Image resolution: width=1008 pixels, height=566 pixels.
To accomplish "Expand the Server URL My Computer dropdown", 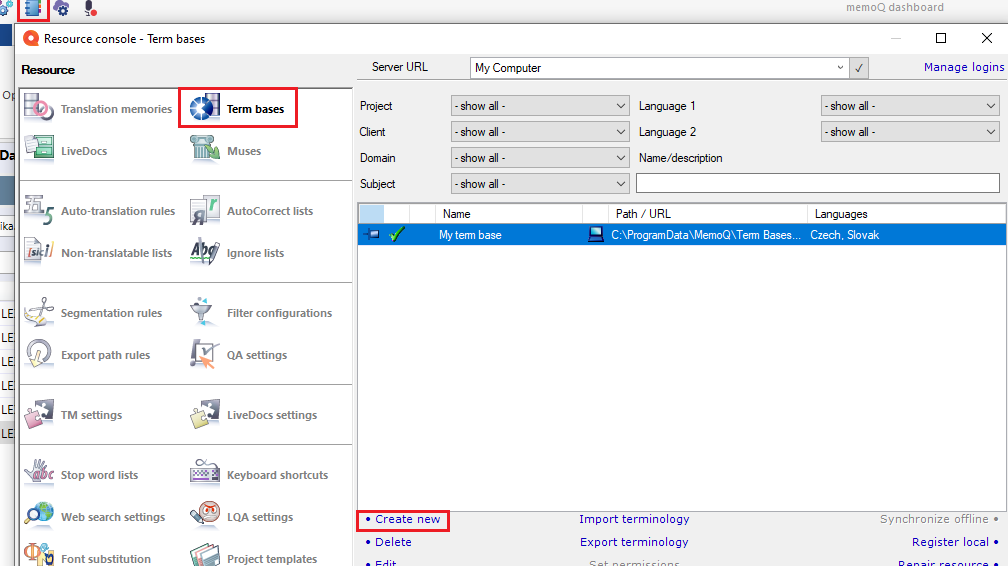I will tap(840, 68).
